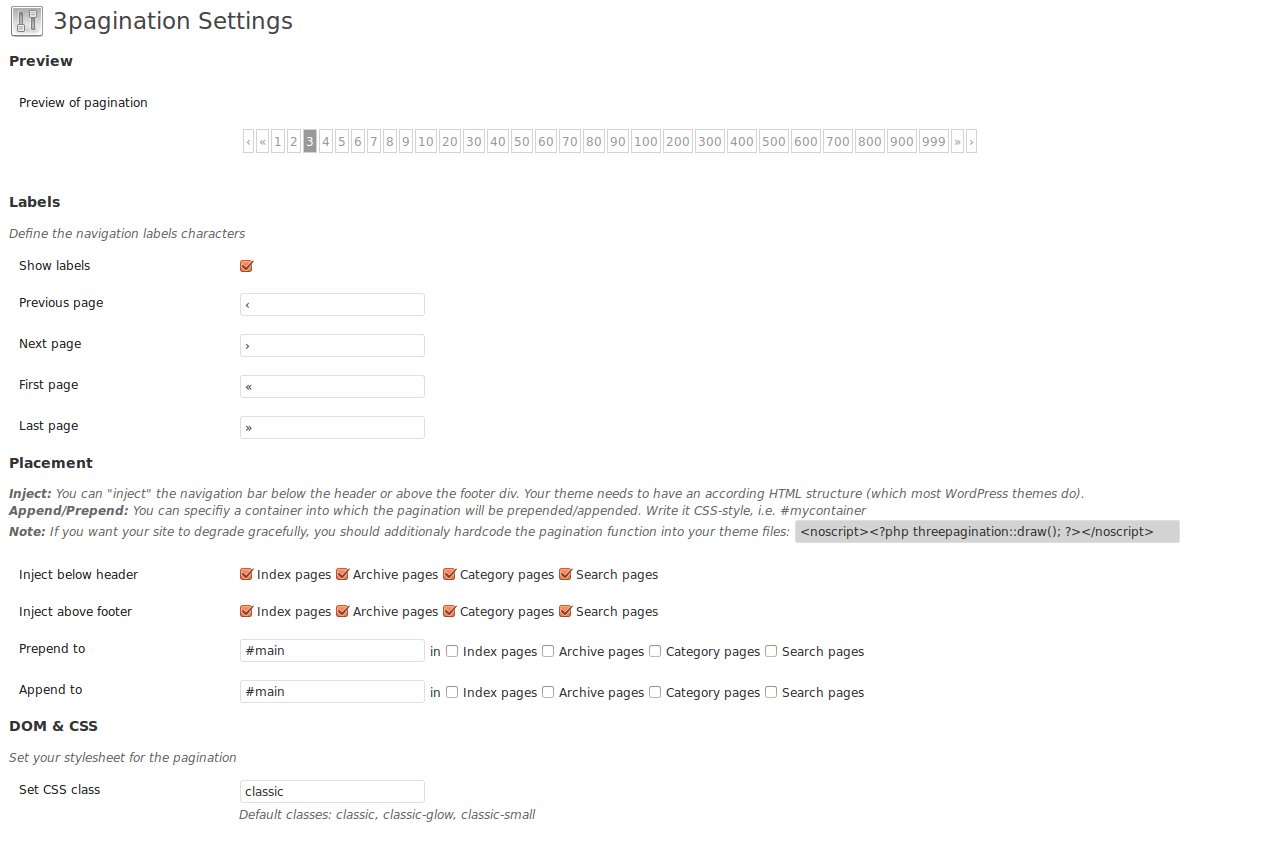Click the last page » arrow in preview
Viewport: 1269px width, 842px height.
pyautogui.click(x=957, y=142)
